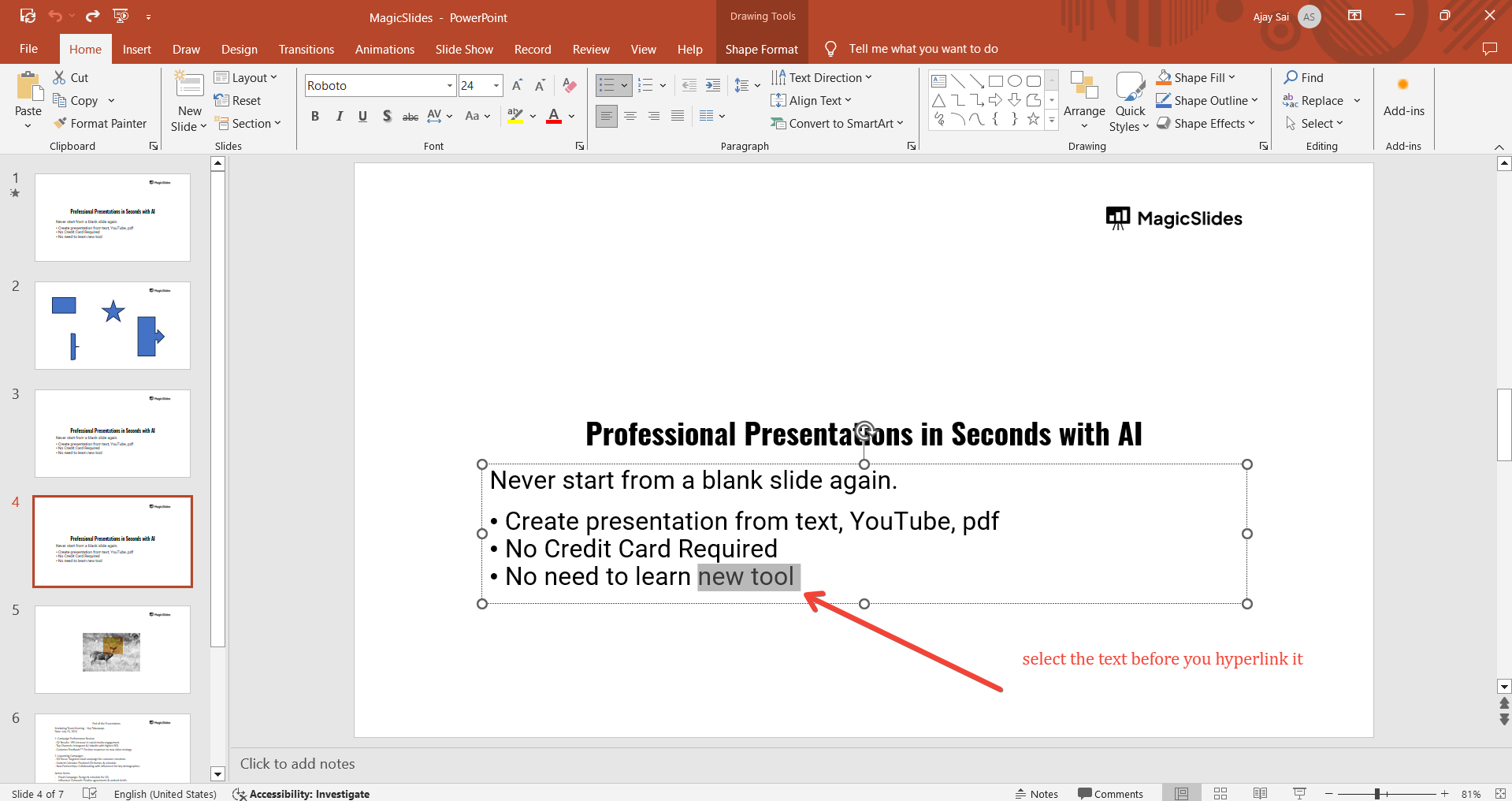Increase the list indent level
Viewport: 1512px width, 801px height.
(x=713, y=86)
